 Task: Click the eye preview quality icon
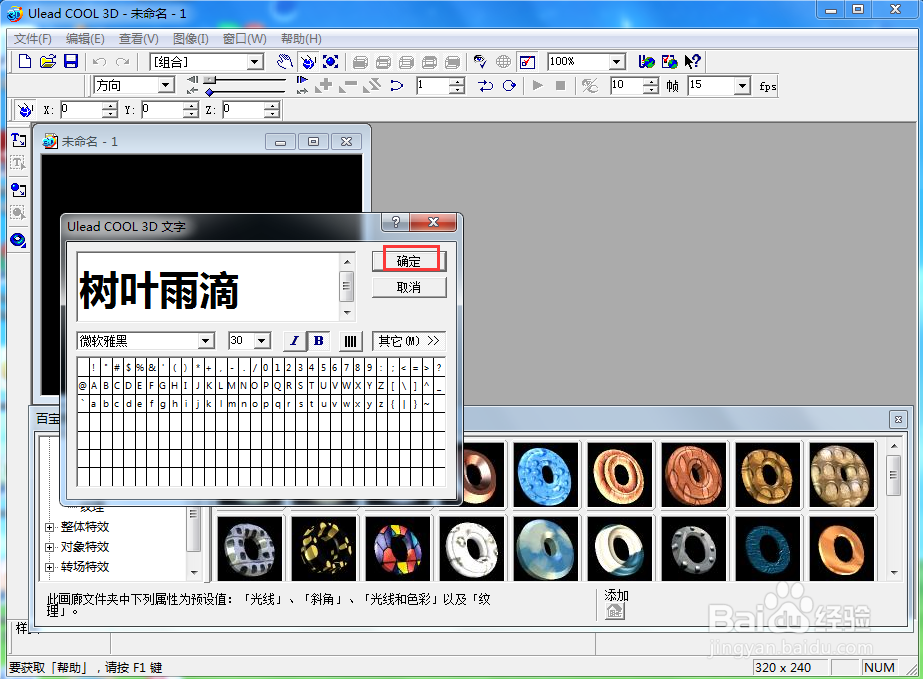[x=480, y=61]
